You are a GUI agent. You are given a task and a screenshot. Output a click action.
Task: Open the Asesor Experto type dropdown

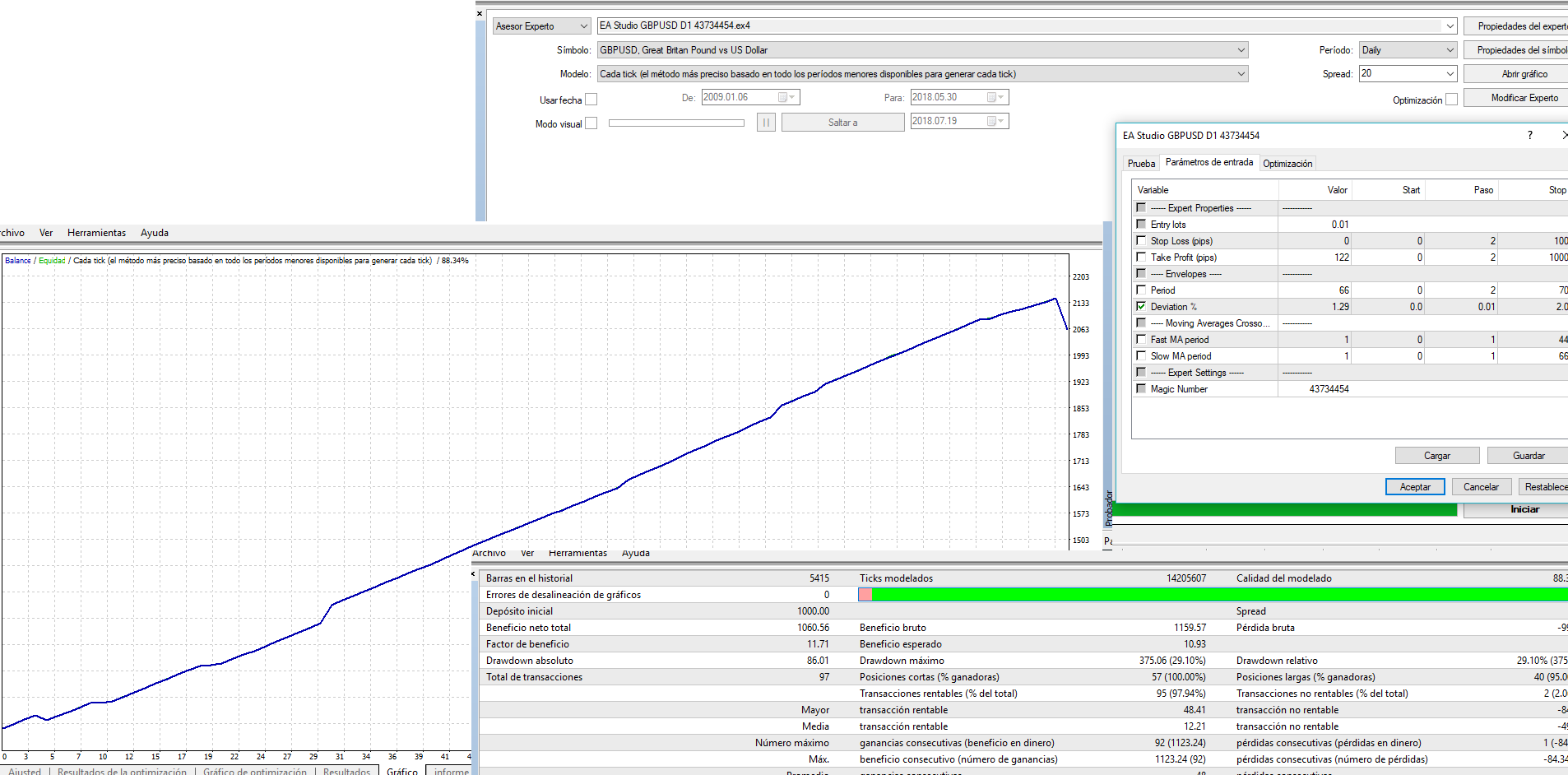[583, 26]
